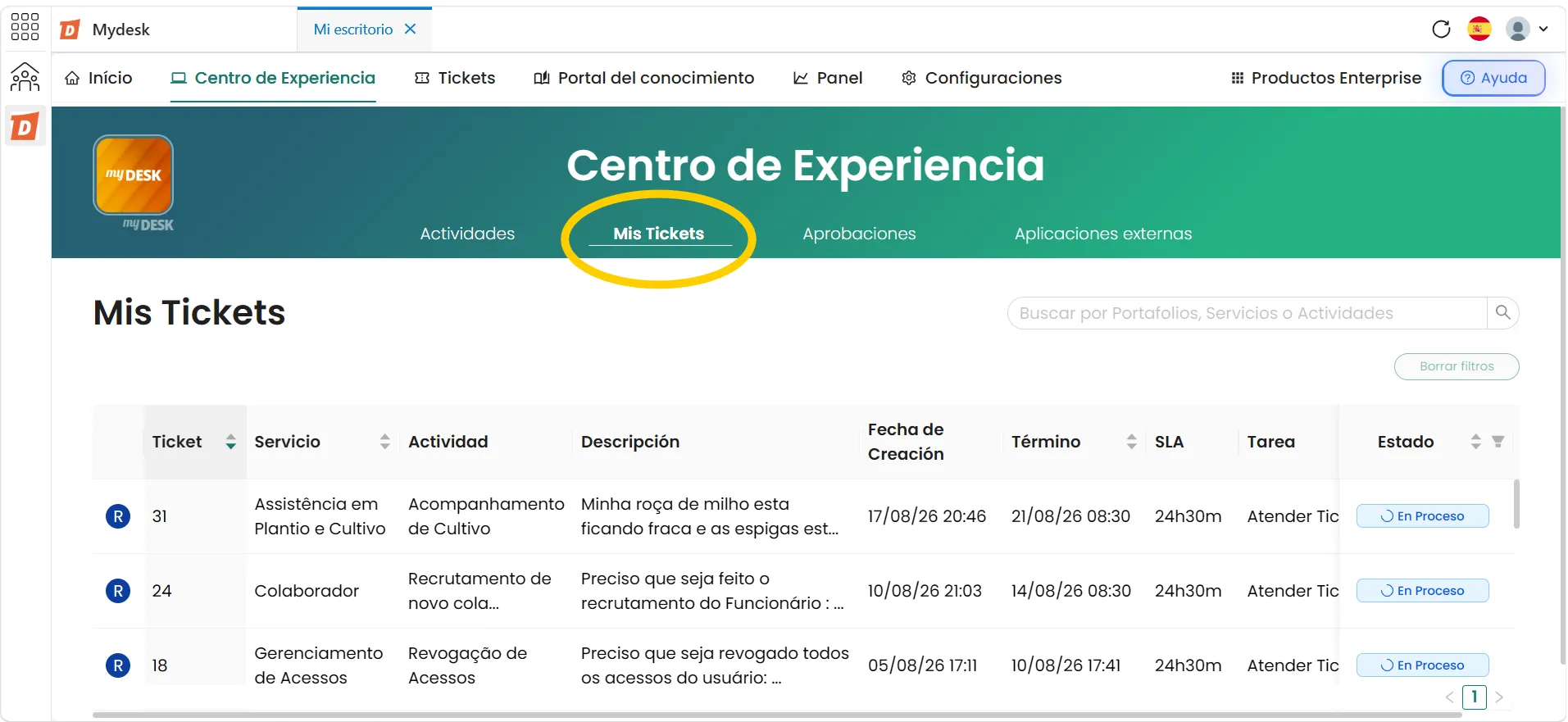Open the apps grid launcher icon
Viewport: 1568px width, 722px height.
pos(25,26)
